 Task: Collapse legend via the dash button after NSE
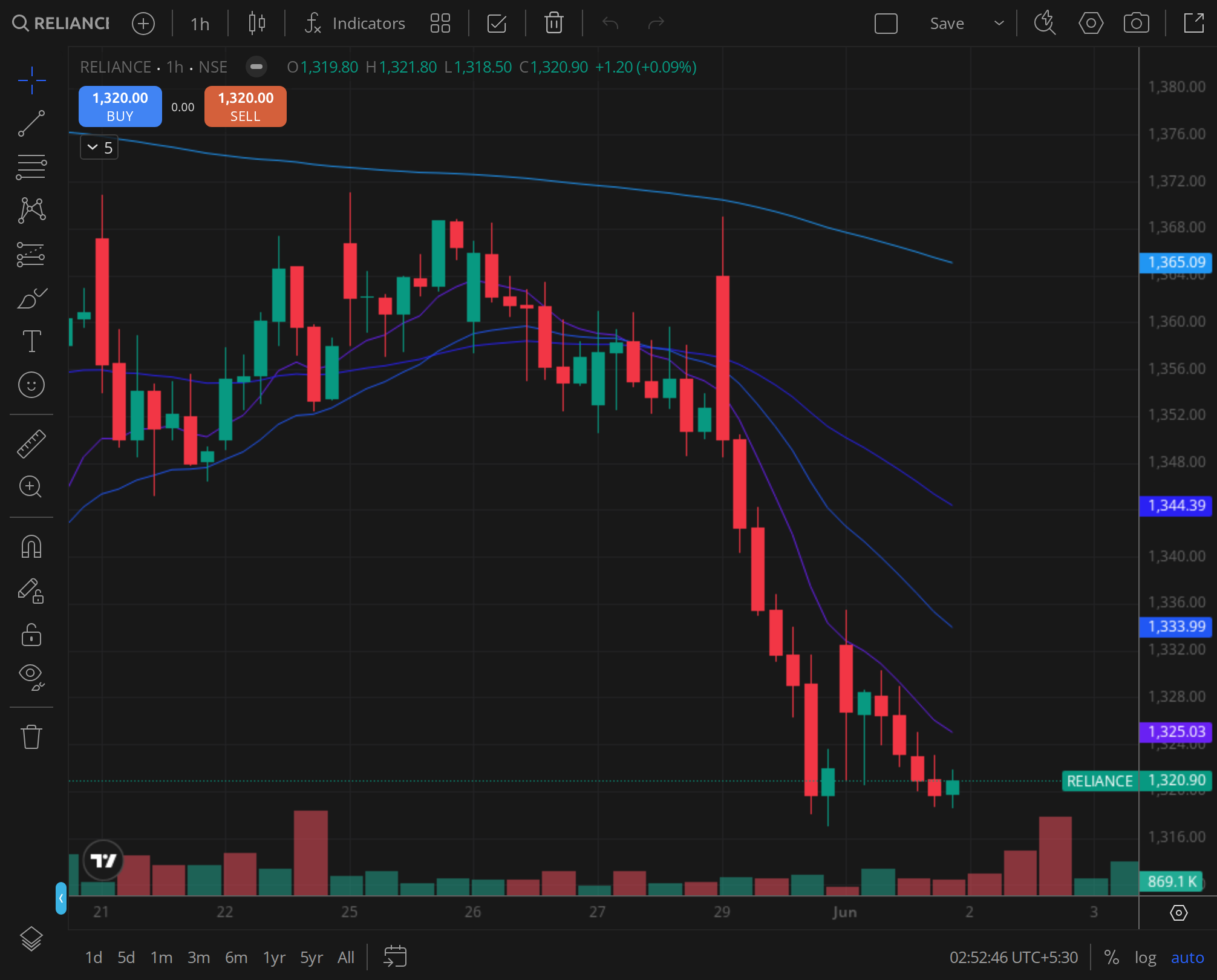(256, 67)
